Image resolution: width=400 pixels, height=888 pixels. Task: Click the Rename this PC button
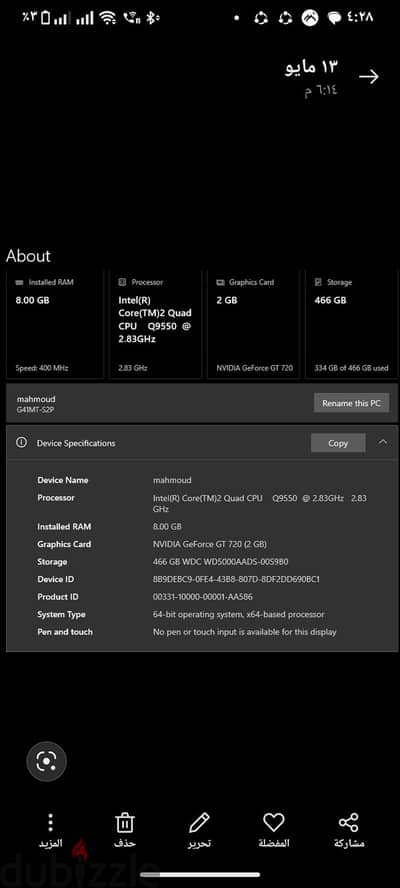pyautogui.click(x=351, y=403)
